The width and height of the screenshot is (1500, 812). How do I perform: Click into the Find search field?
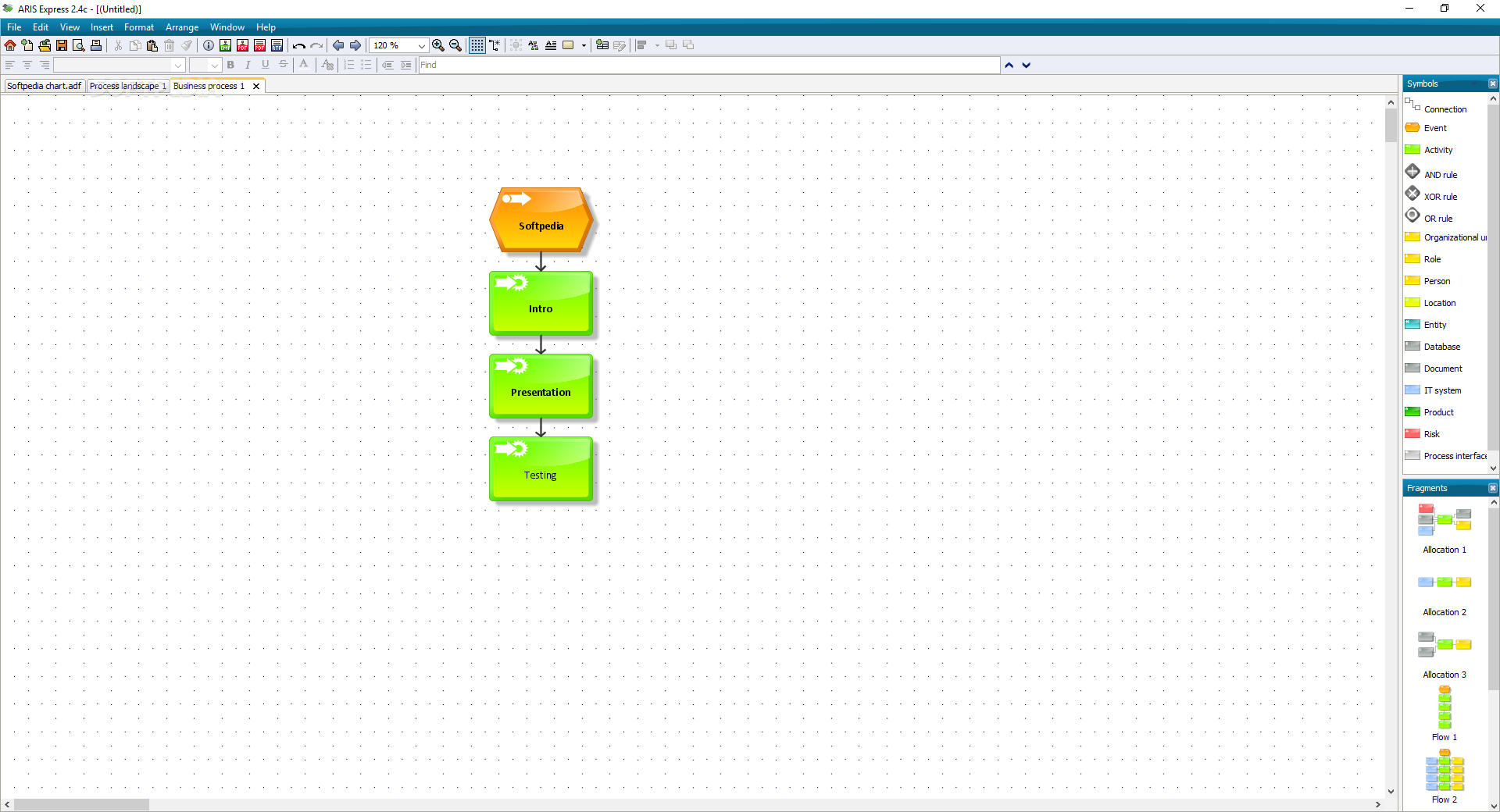click(709, 66)
